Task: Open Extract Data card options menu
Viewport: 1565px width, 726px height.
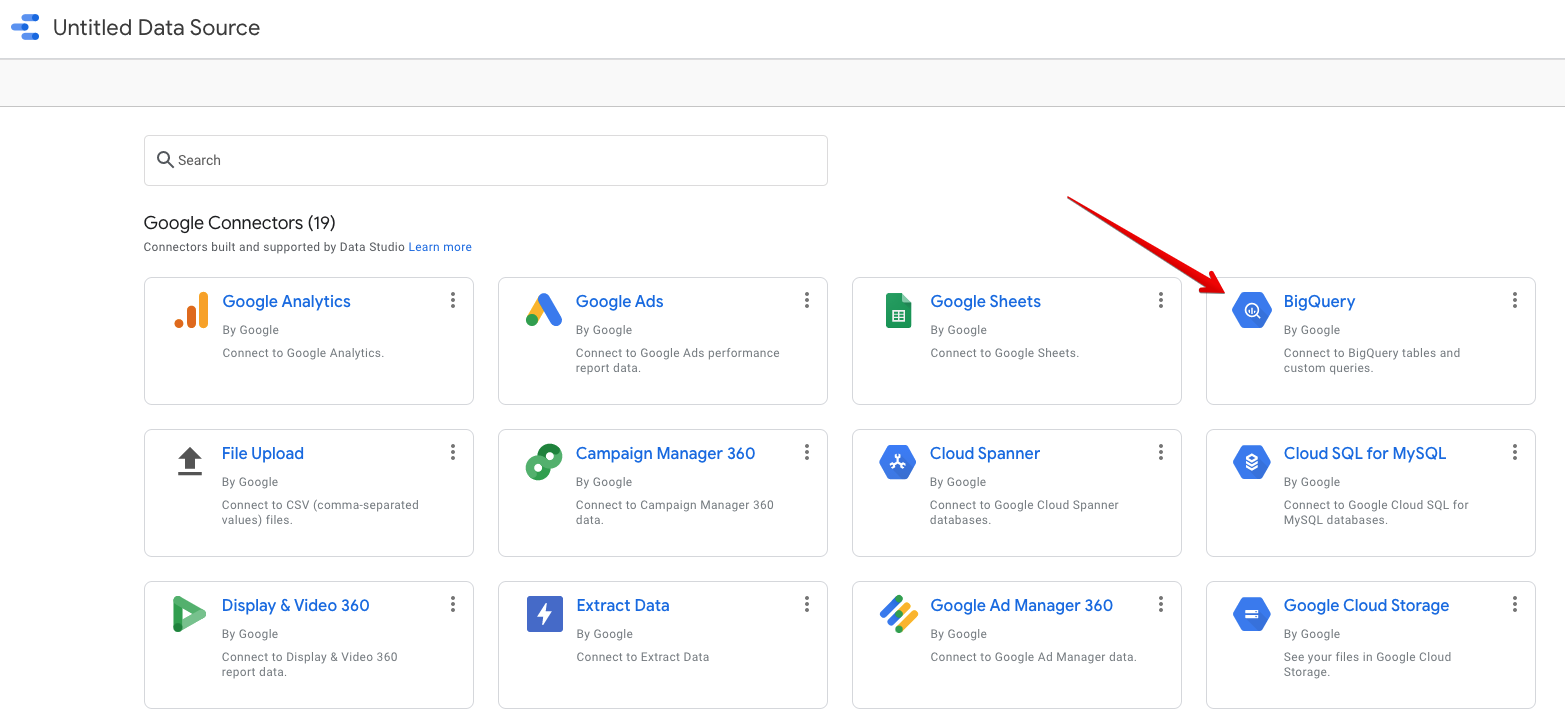Action: coord(807,604)
